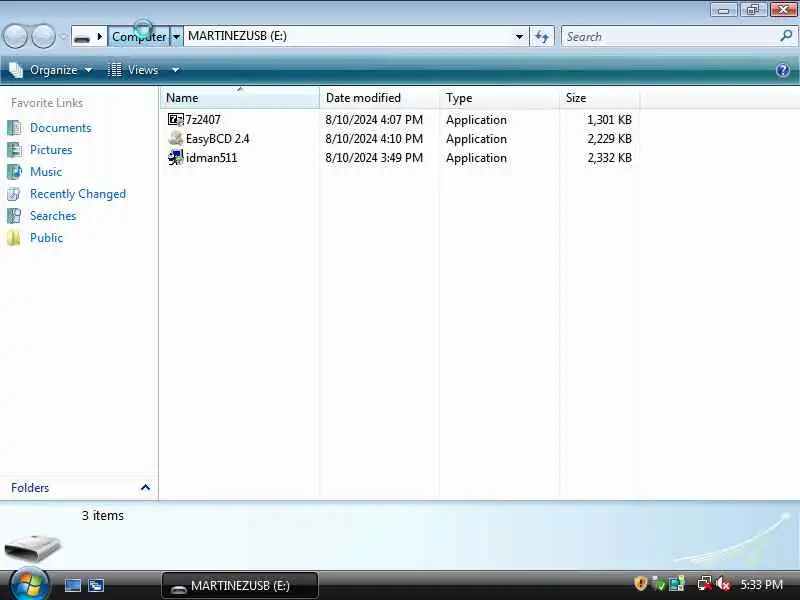Image resolution: width=800 pixels, height=600 pixels.
Task: Open Help via the question mark icon
Action: (x=783, y=70)
